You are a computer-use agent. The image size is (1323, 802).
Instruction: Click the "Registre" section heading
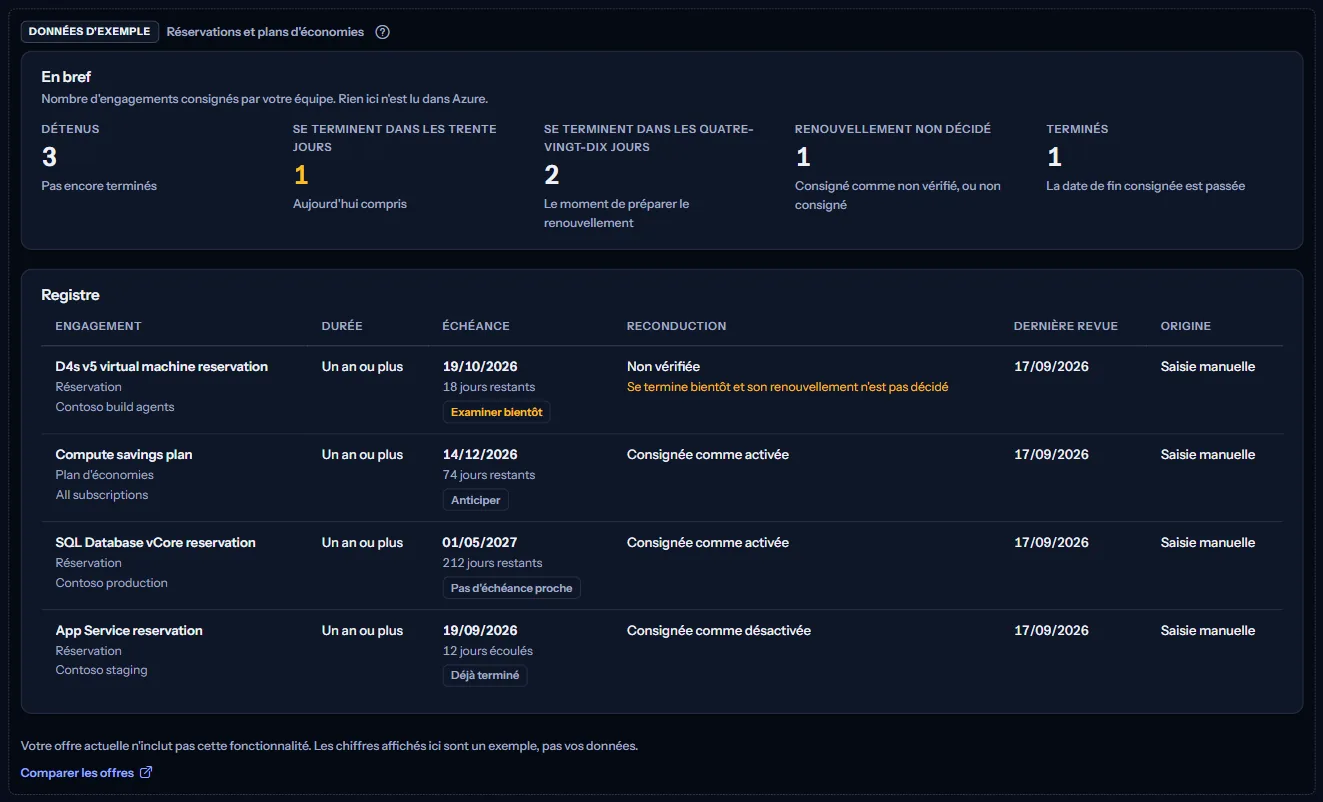tap(71, 295)
